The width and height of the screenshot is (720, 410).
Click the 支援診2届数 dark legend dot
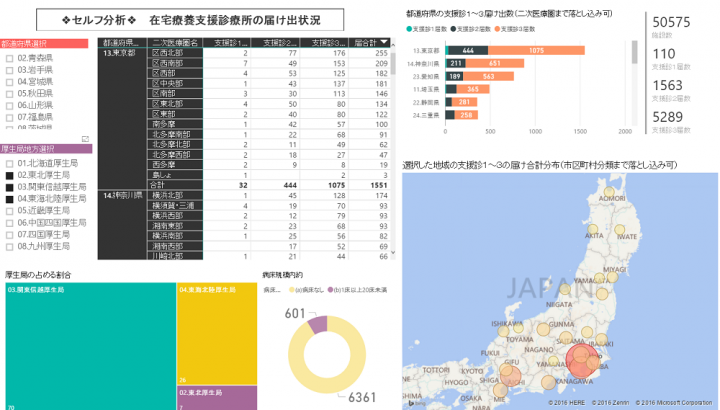(x=455, y=29)
